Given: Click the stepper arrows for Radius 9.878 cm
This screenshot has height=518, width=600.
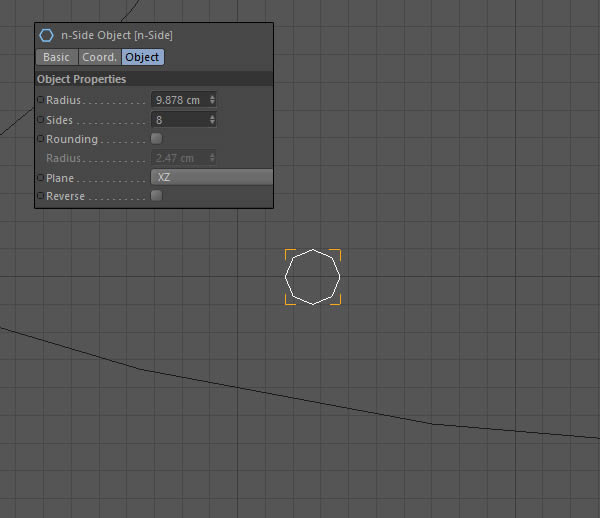Looking at the screenshot, I should click(212, 100).
